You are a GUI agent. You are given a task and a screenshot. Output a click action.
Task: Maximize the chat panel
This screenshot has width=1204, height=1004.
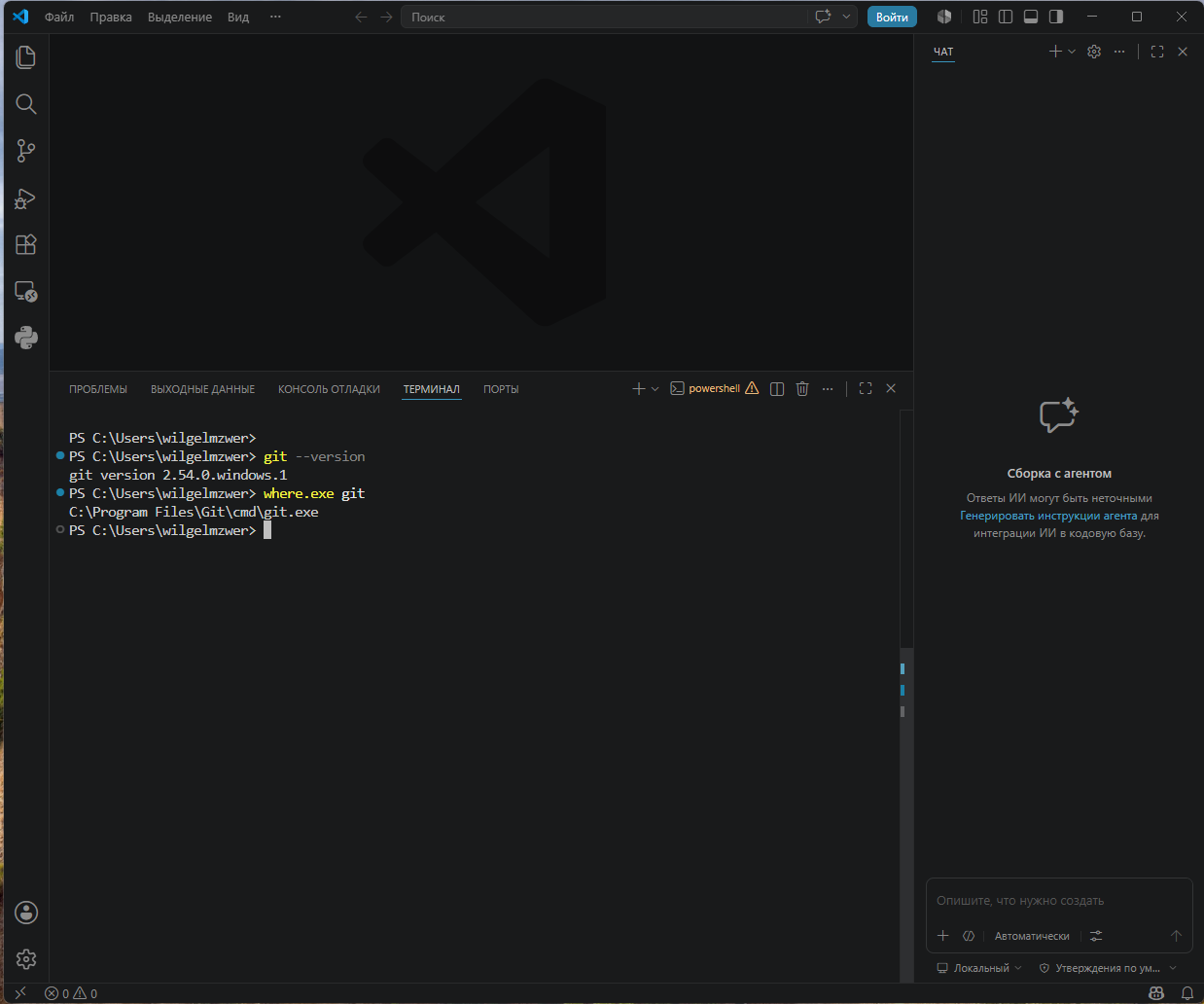tap(1157, 52)
